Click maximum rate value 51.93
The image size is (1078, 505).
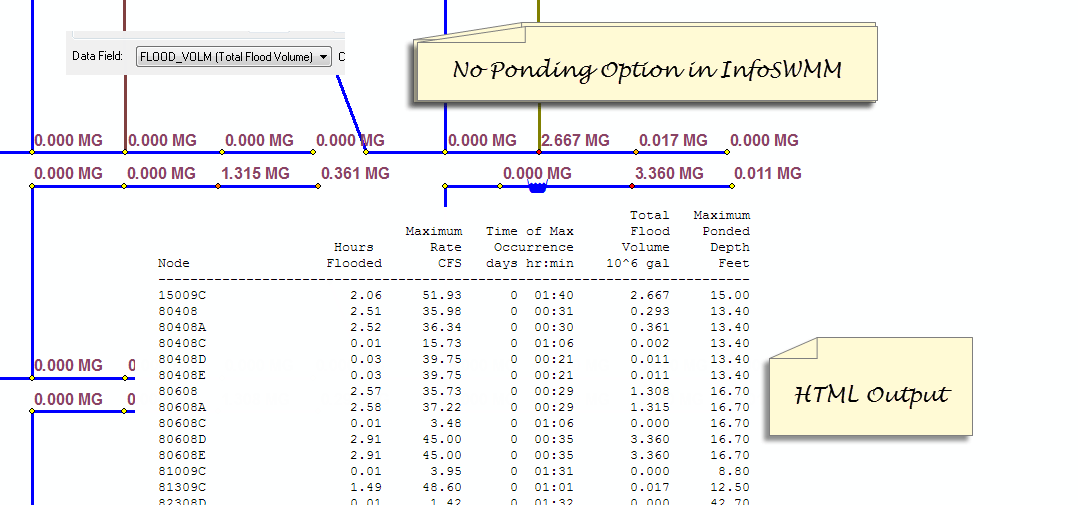[x=441, y=295]
